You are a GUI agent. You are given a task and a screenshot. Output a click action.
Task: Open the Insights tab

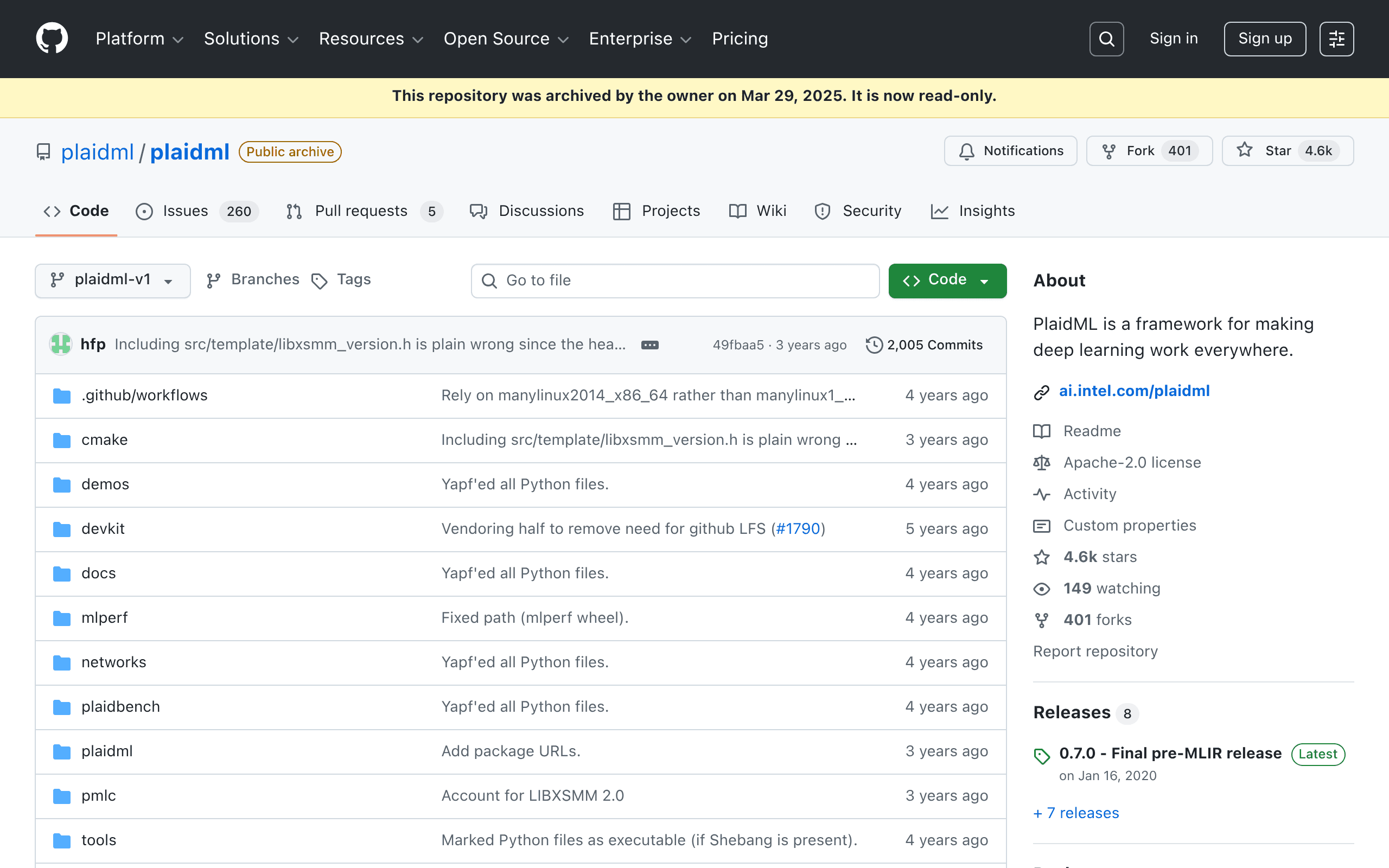click(x=972, y=210)
